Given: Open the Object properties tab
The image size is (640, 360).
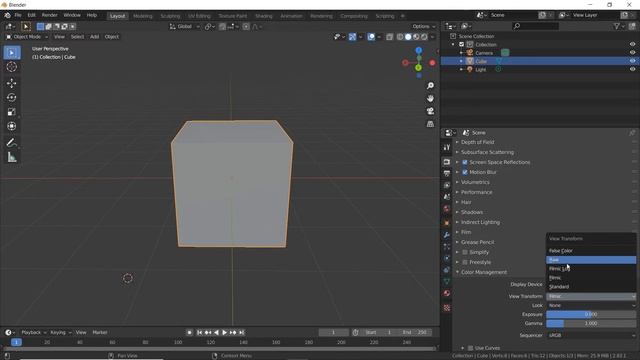Looking at the screenshot, I should pos(447,223).
